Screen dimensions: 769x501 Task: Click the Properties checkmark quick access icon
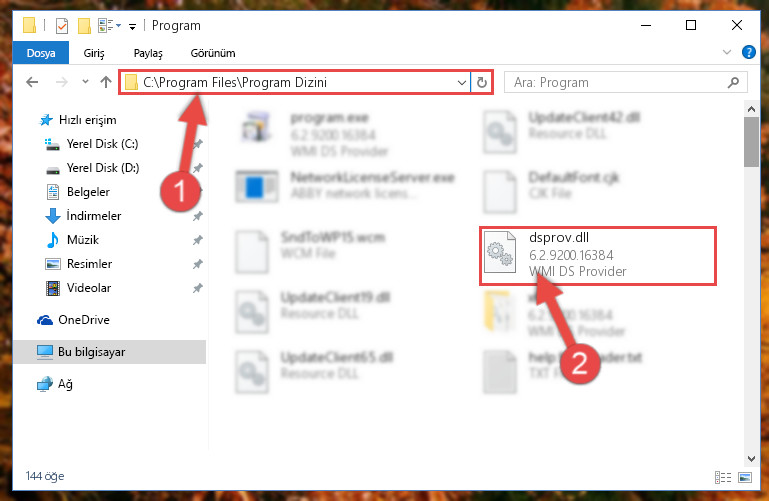pyautogui.click(x=62, y=25)
